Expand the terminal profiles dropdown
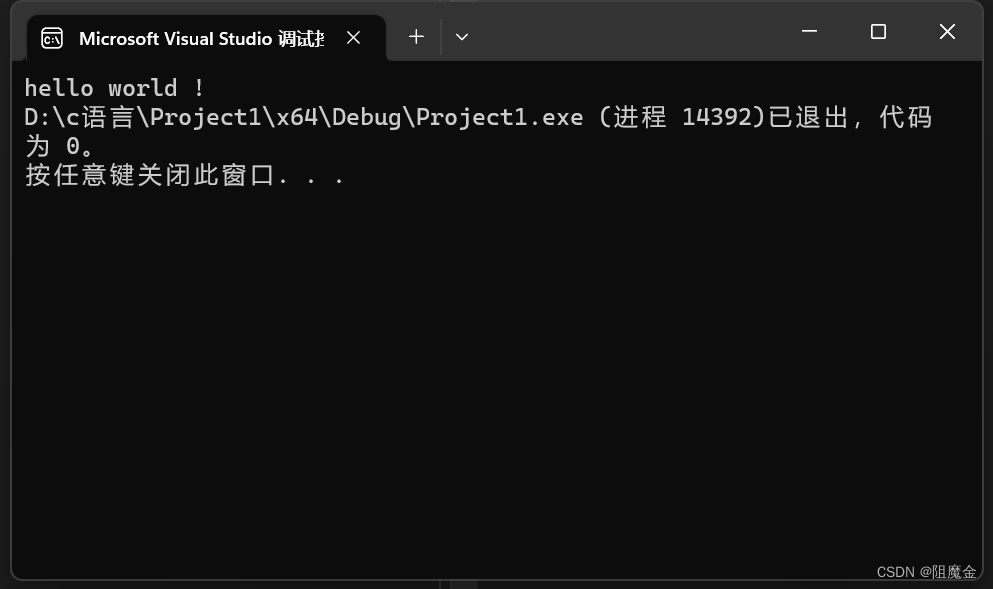 (461, 36)
